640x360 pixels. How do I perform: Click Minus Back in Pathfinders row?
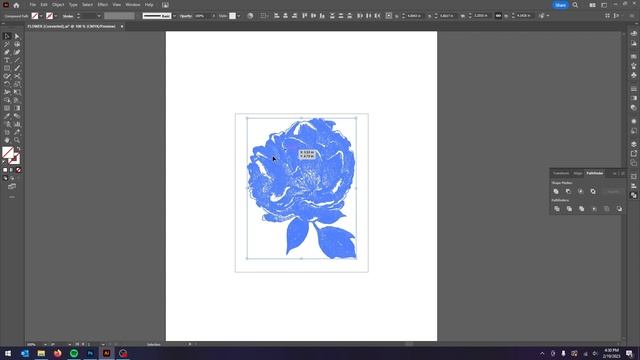click(x=619, y=209)
